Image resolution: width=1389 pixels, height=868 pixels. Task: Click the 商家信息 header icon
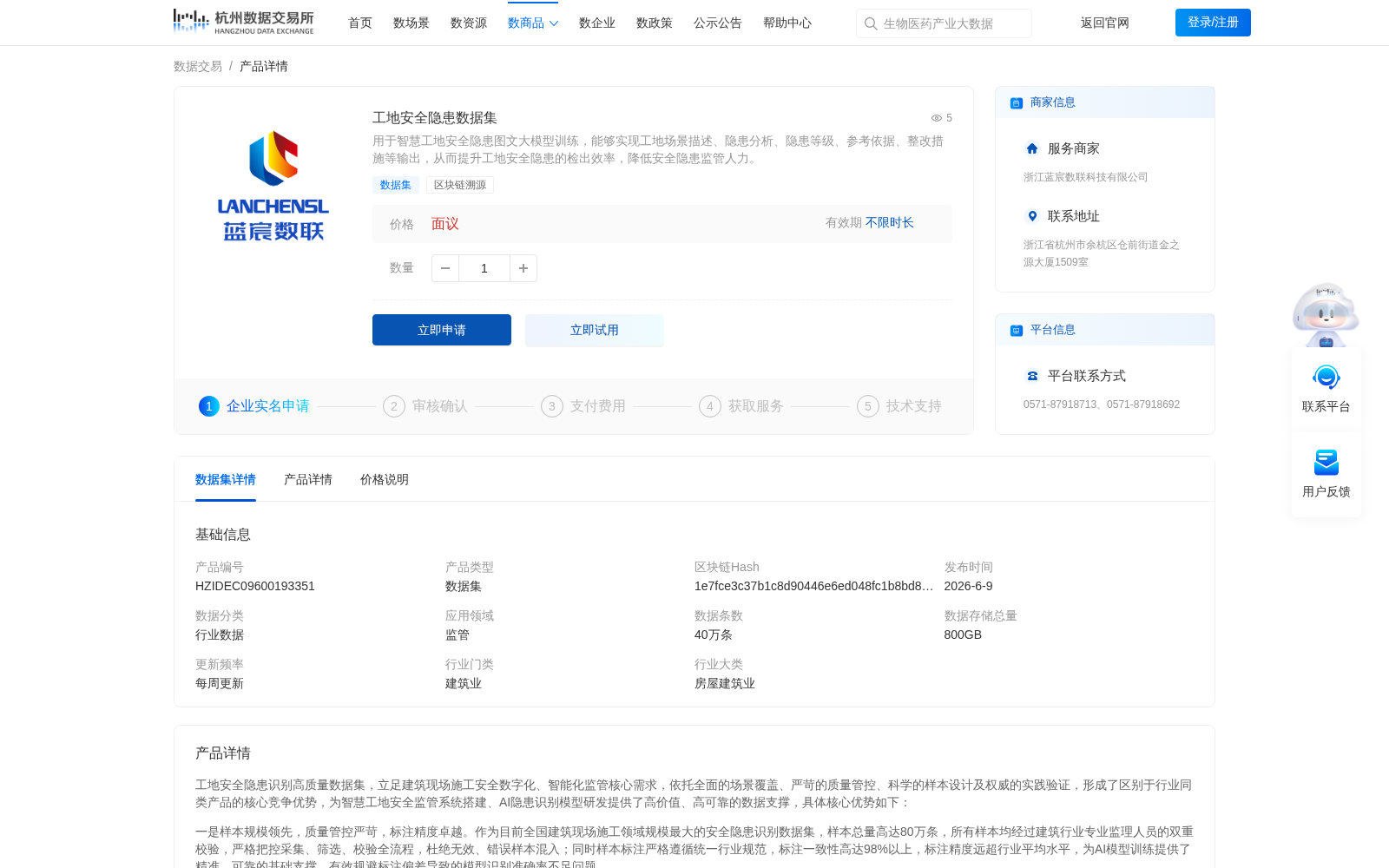click(1017, 103)
